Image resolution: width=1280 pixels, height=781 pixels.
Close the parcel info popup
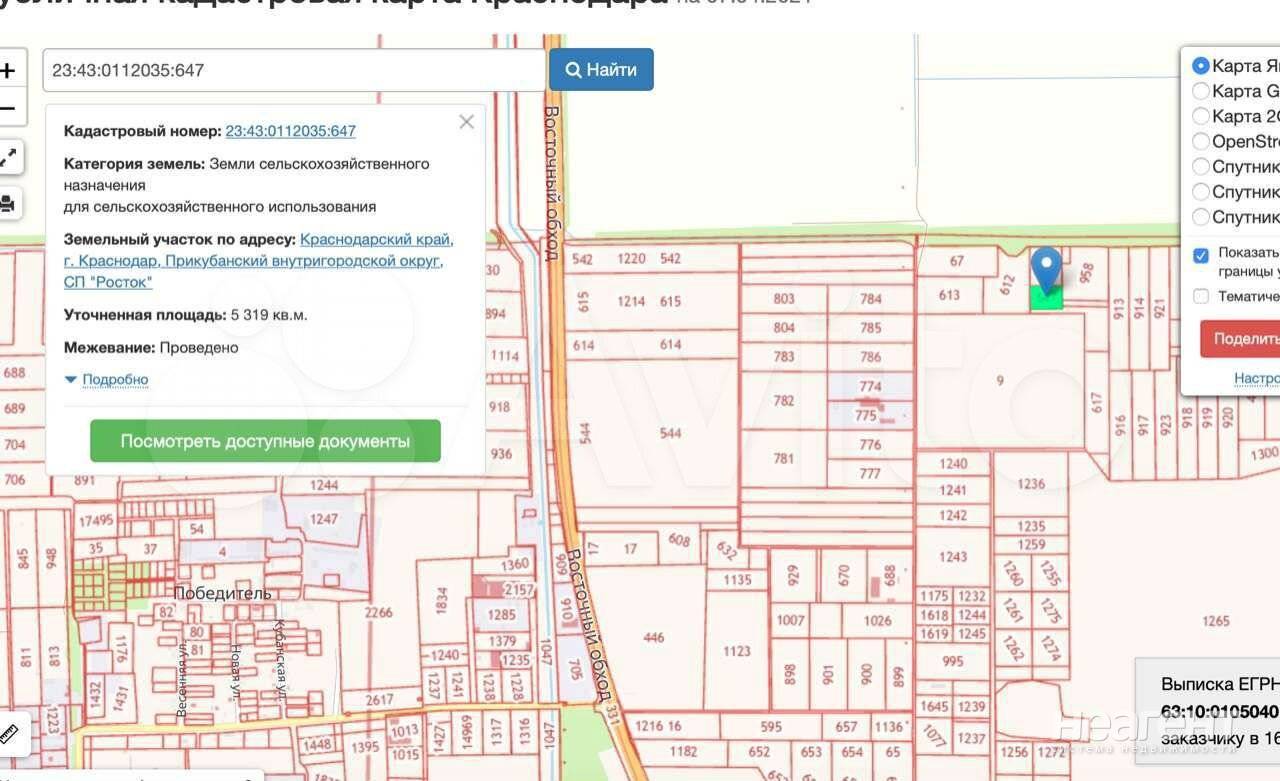466,122
